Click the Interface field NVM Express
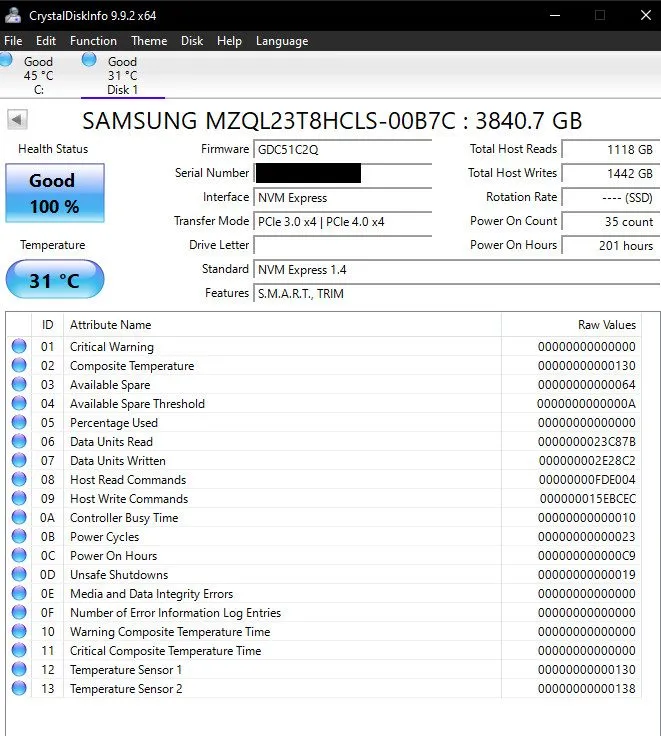 [342, 198]
